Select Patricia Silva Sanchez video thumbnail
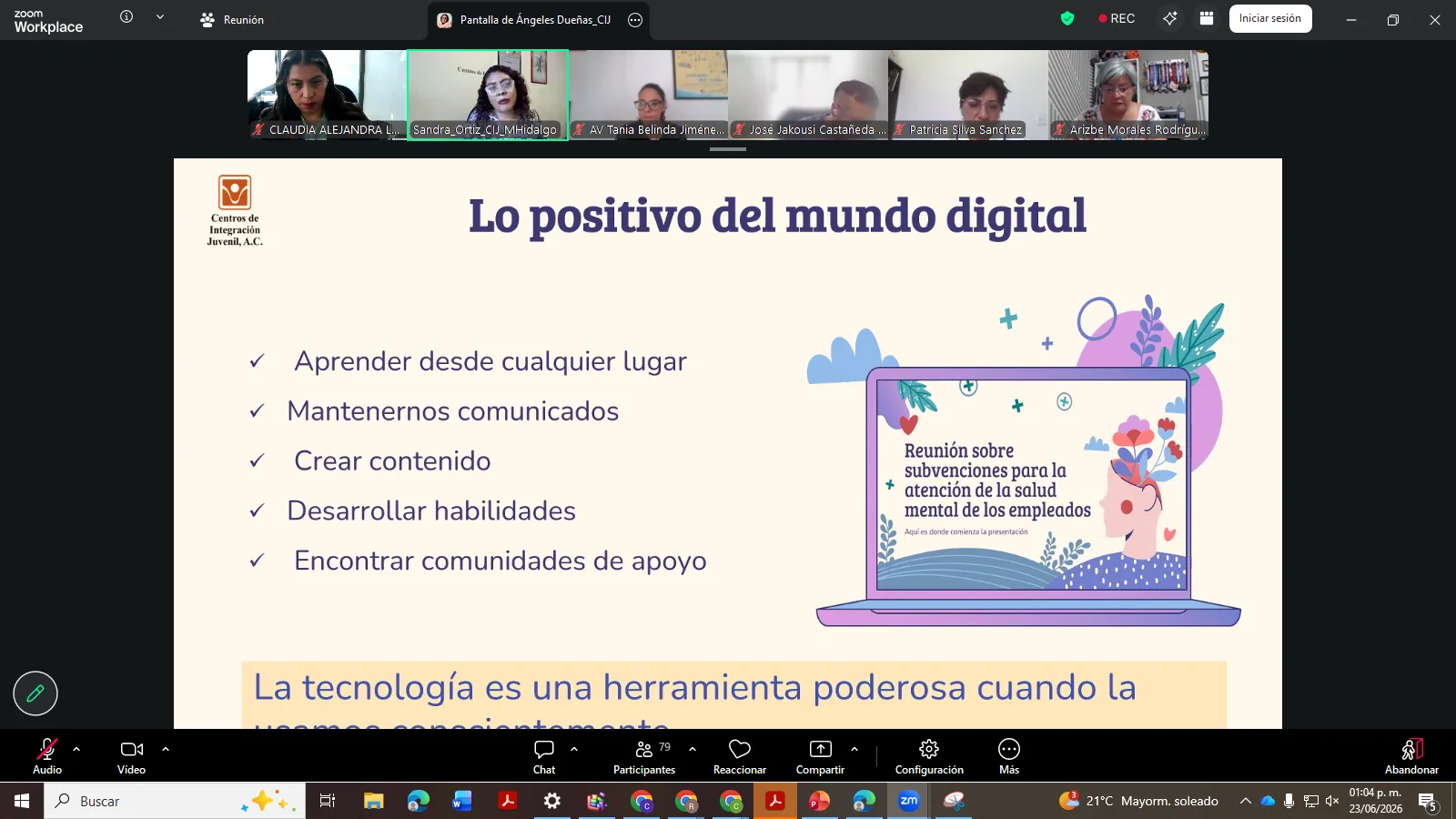The width and height of the screenshot is (1456, 819). tap(969, 95)
